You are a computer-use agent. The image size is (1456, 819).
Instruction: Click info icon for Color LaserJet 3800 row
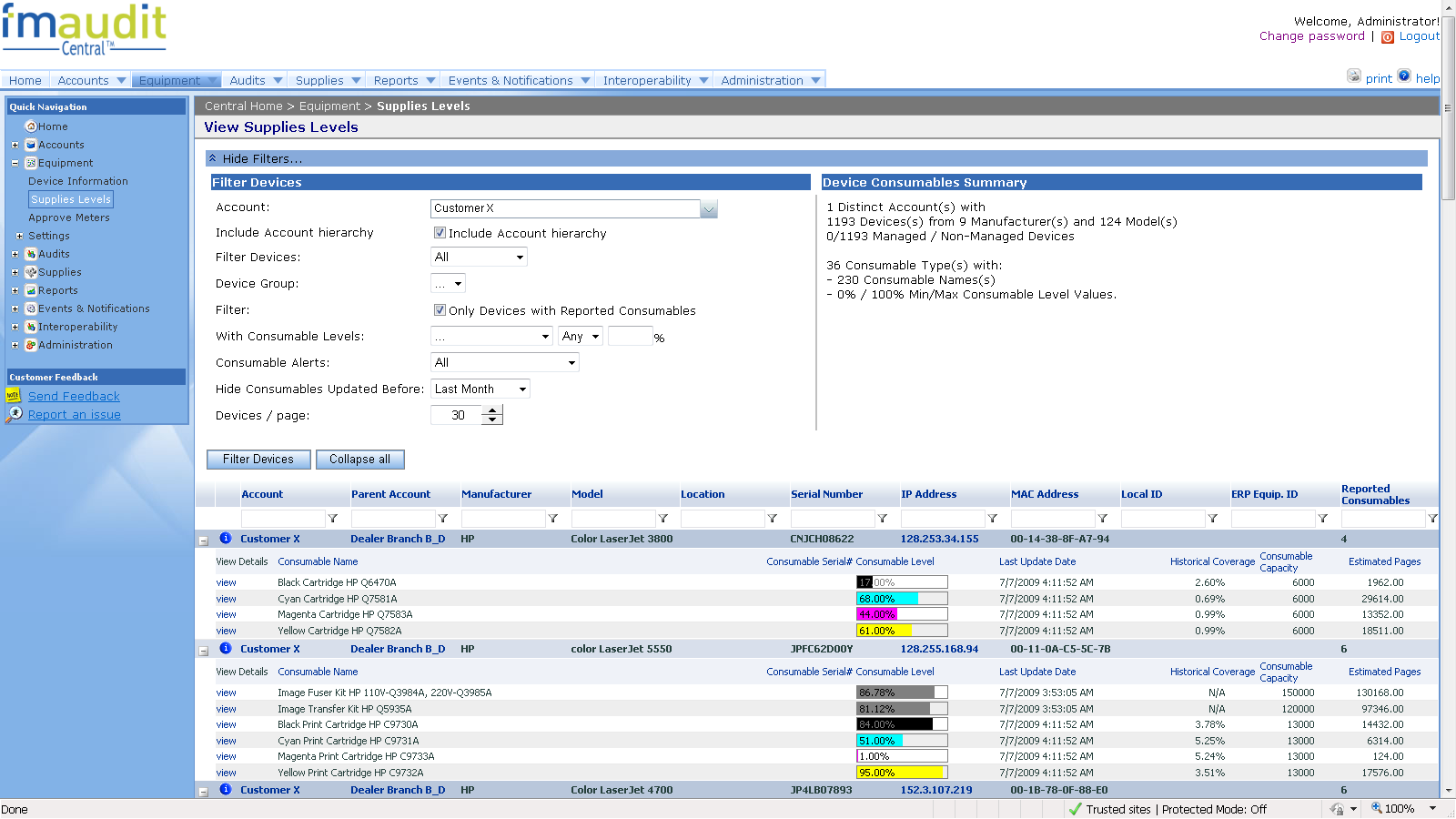[226, 538]
